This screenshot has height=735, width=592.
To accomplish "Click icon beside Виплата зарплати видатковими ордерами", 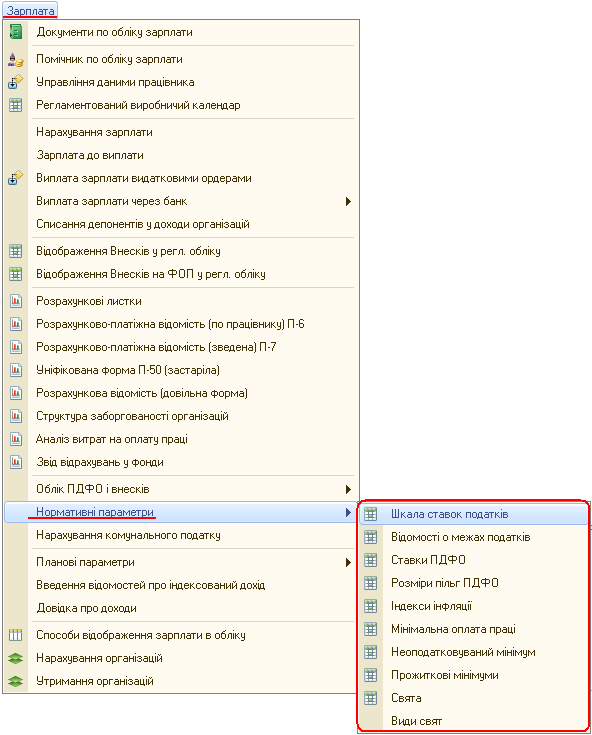I will tap(16, 178).
